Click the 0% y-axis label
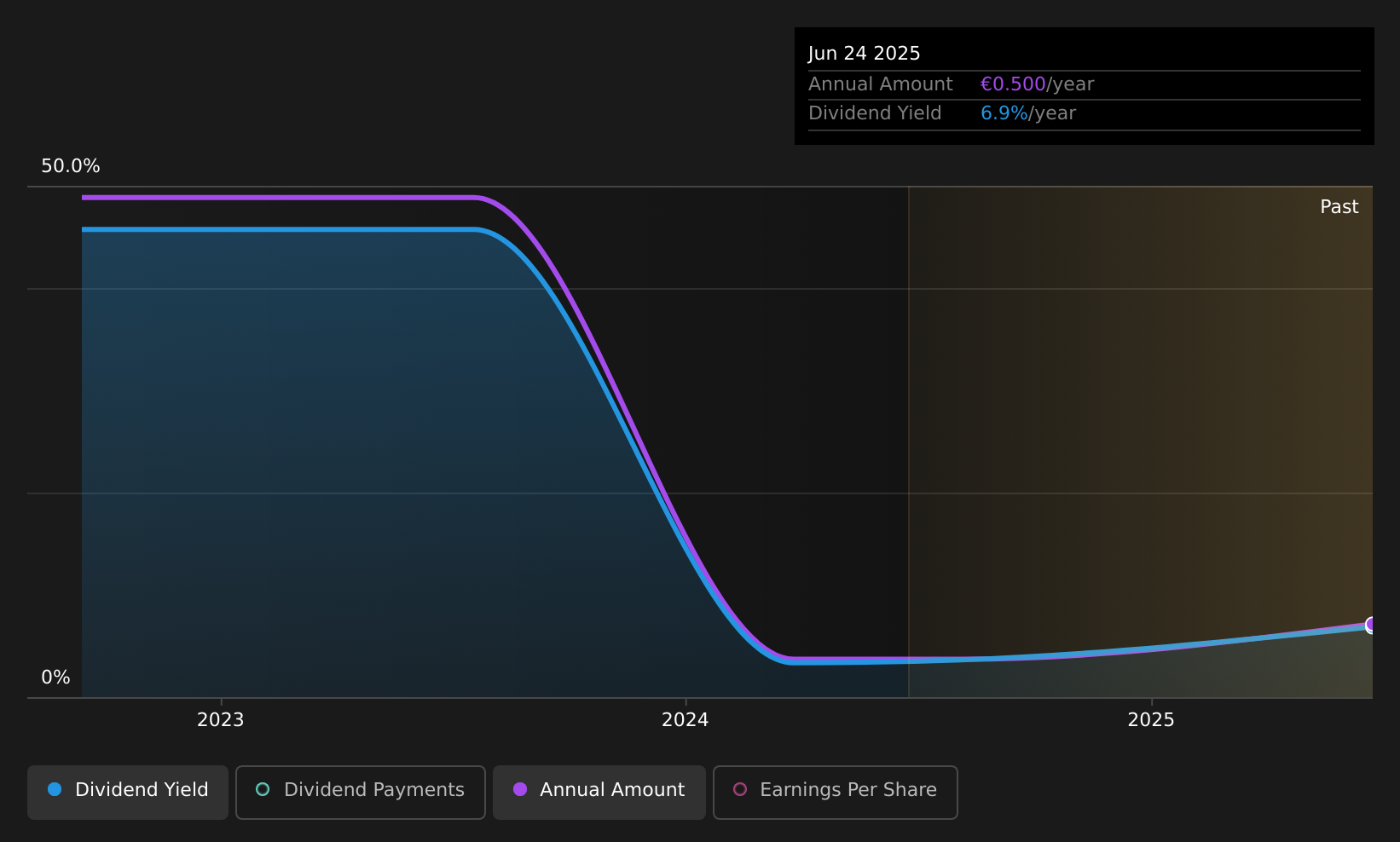The height and width of the screenshot is (842, 1400). 56,678
